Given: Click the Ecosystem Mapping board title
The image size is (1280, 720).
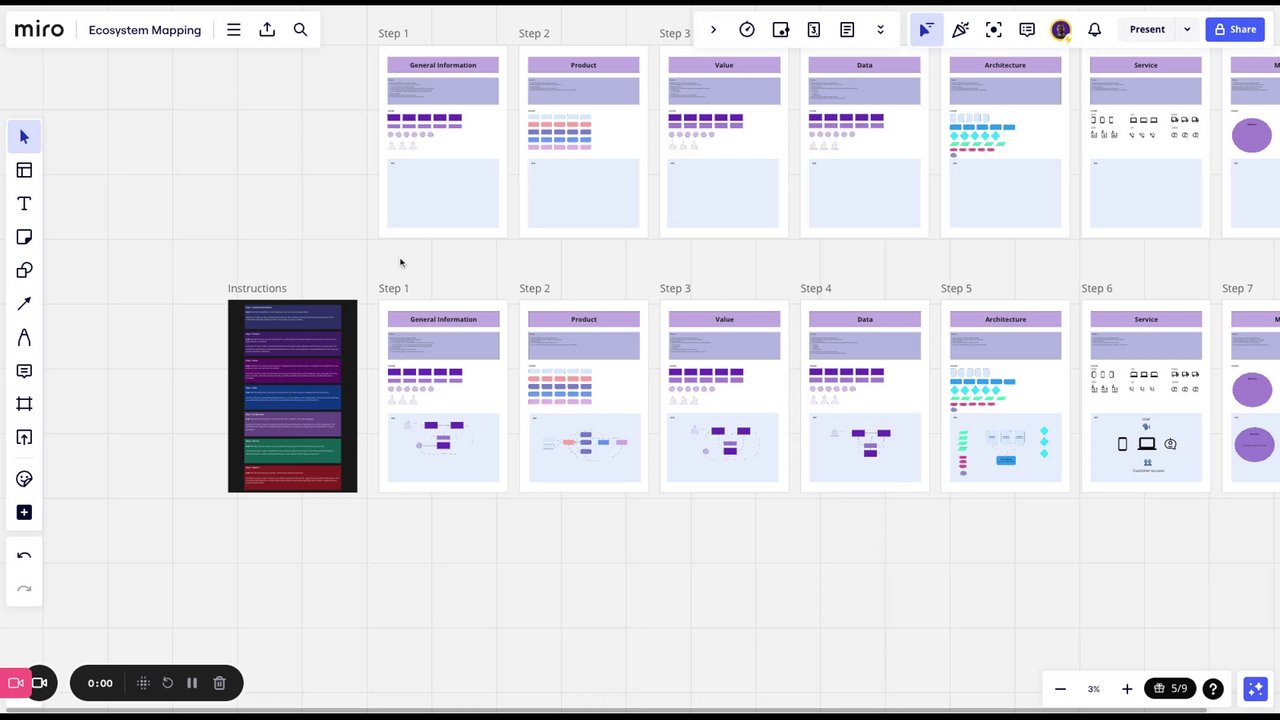Looking at the screenshot, I should tap(144, 30).
